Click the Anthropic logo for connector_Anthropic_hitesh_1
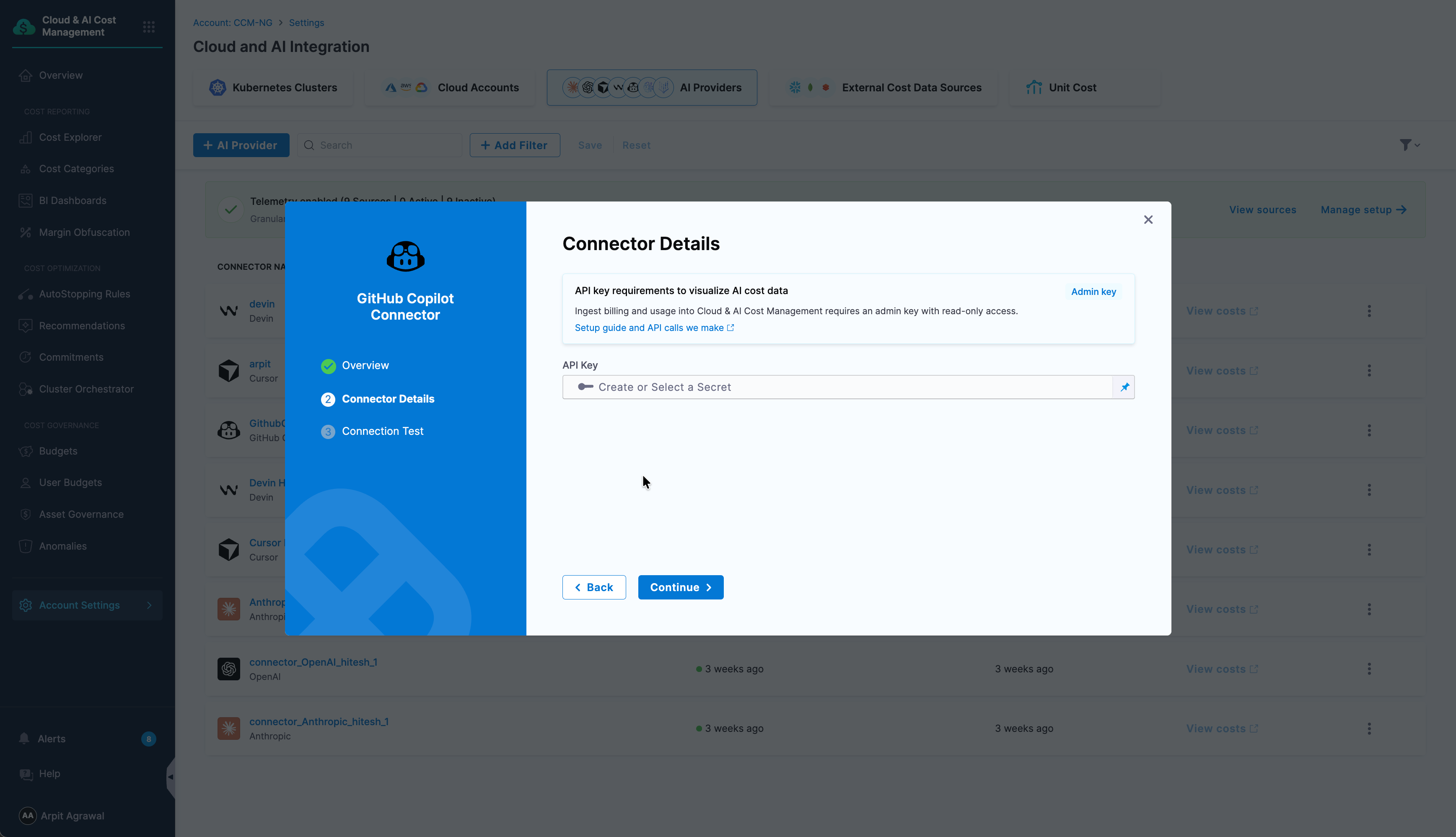Image resolution: width=1456 pixels, height=837 pixels. point(228,729)
